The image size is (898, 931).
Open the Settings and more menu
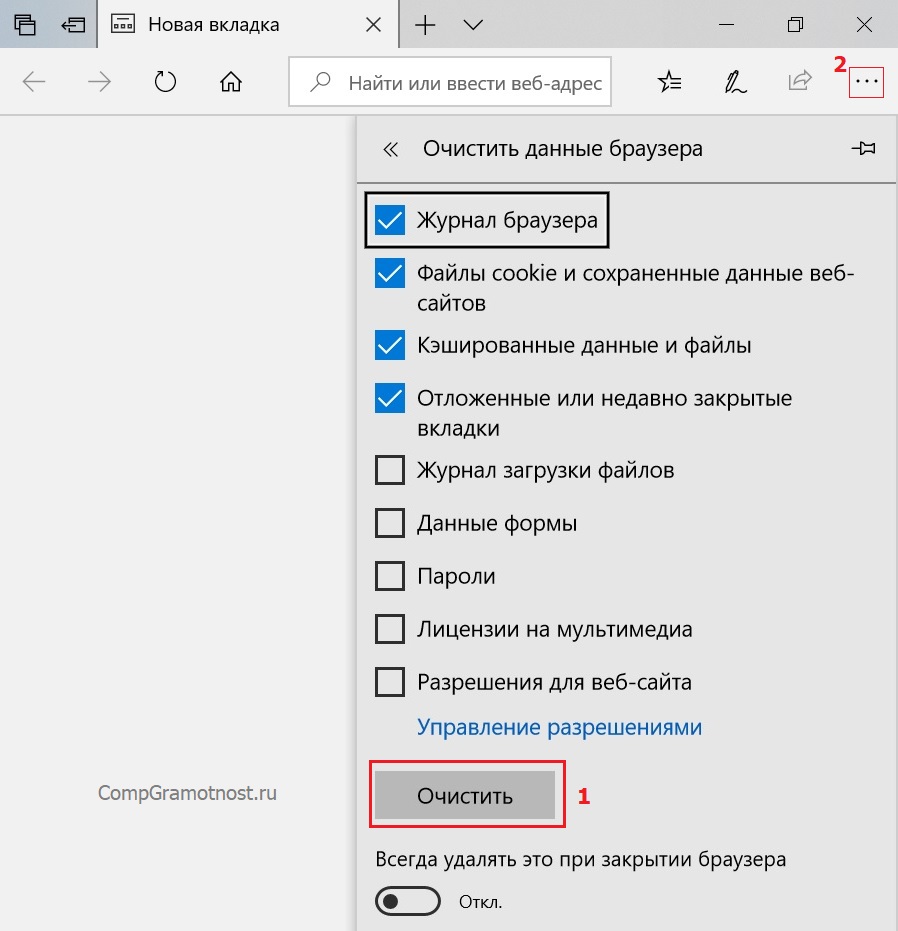pyautogui.click(x=867, y=82)
